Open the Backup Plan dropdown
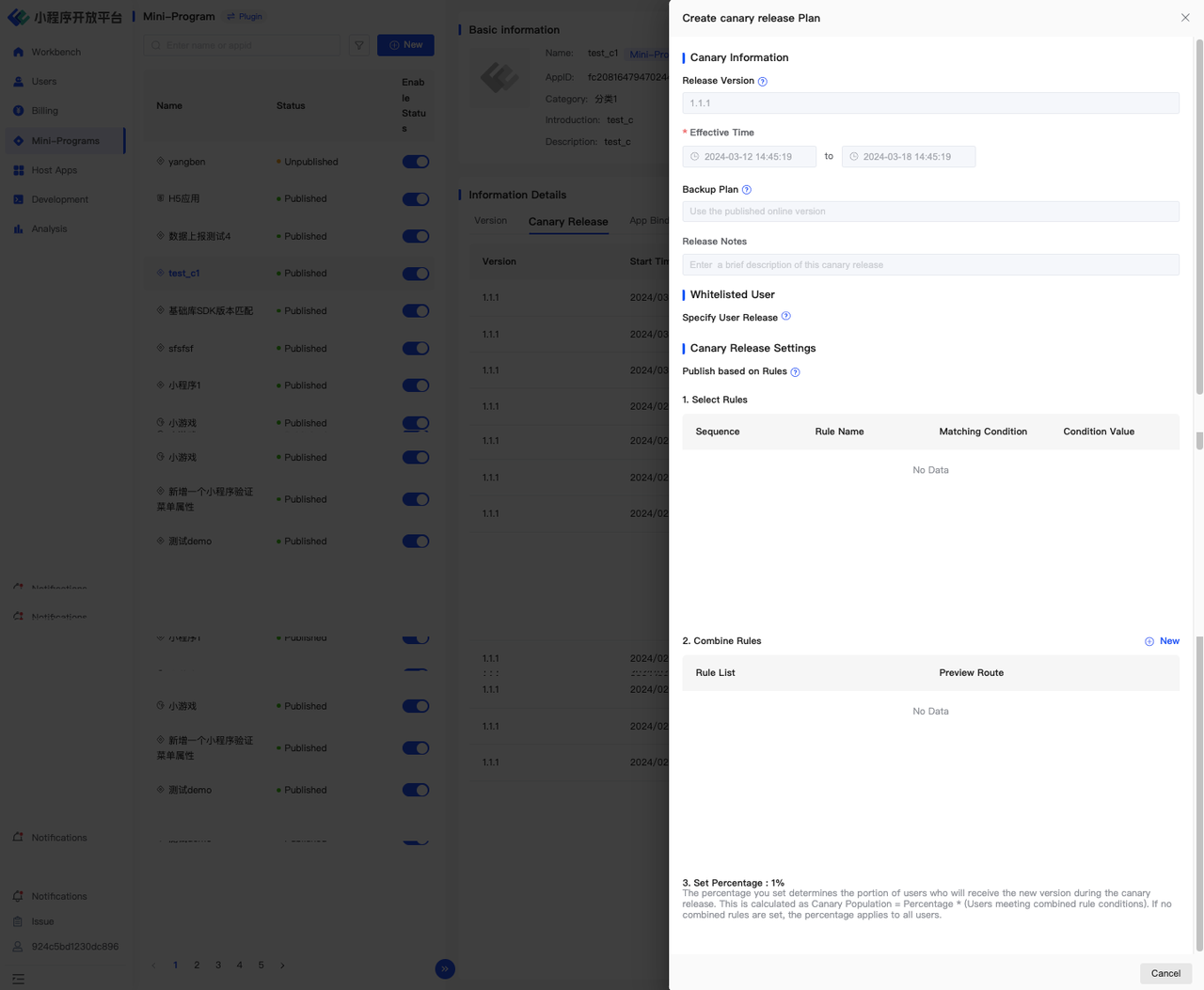The height and width of the screenshot is (990, 1204). pos(929,212)
